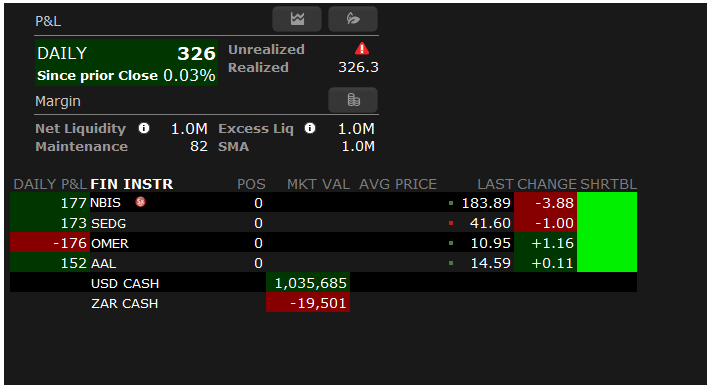
Task: Click the Since prior Close 0.03% value
Action: [189, 75]
